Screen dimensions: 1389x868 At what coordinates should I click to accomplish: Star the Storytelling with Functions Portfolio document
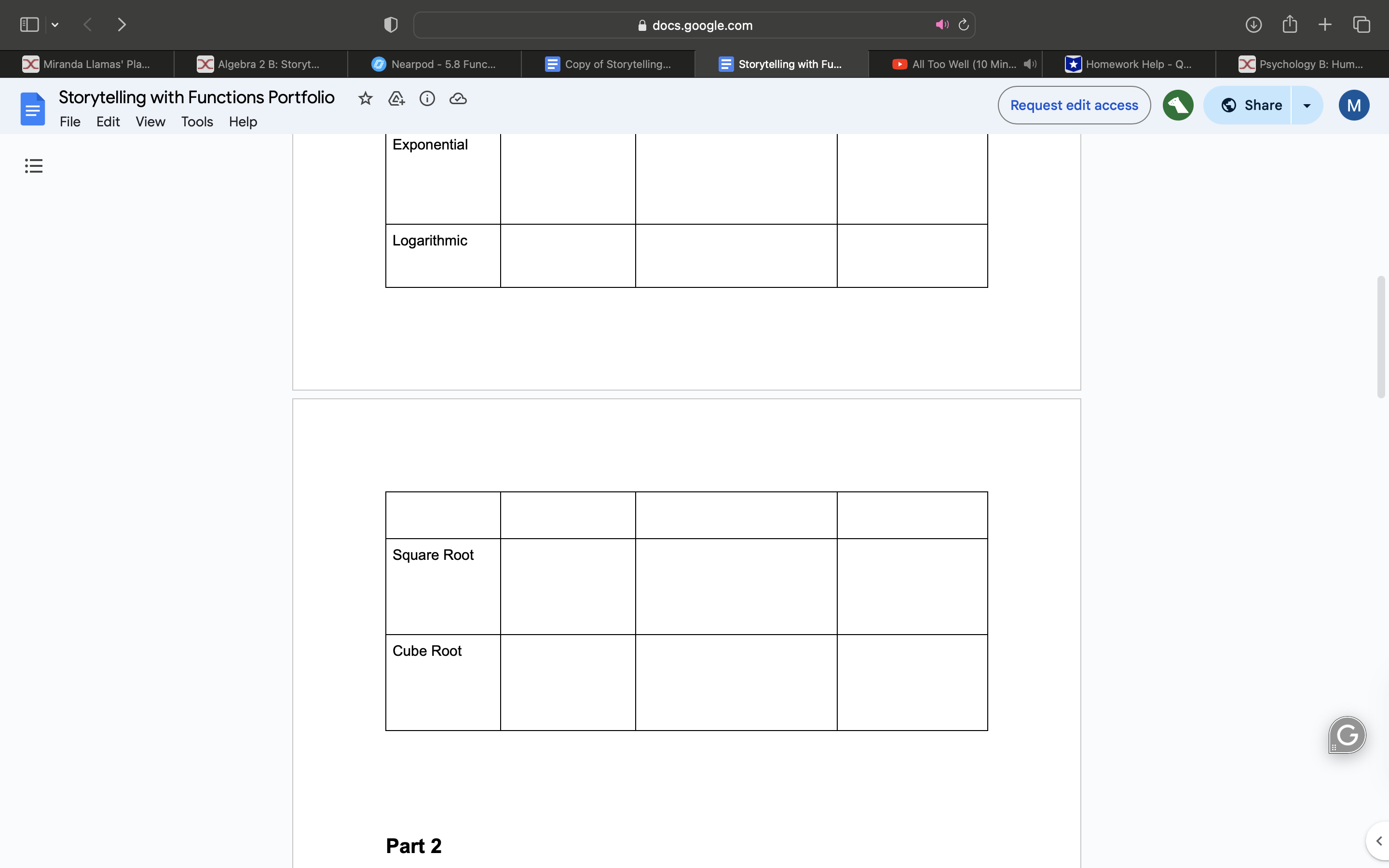[365, 99]
